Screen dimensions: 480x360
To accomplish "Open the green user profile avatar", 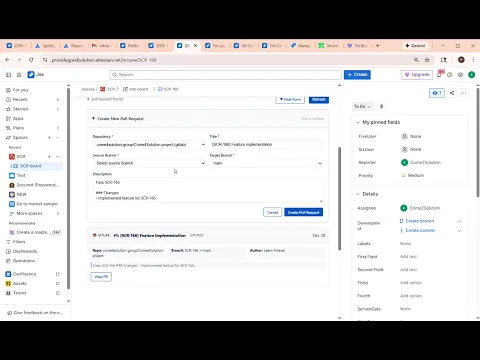I will tap(472, 75).
